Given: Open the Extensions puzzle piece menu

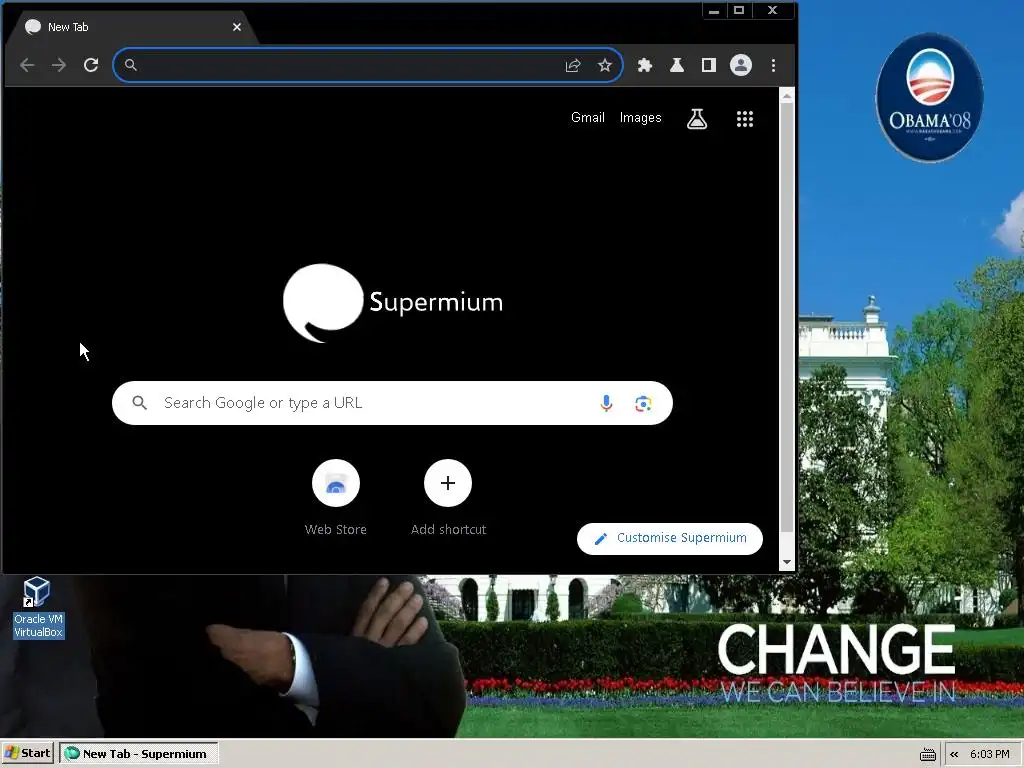Looking at the screenshot, I should (645, 65).
